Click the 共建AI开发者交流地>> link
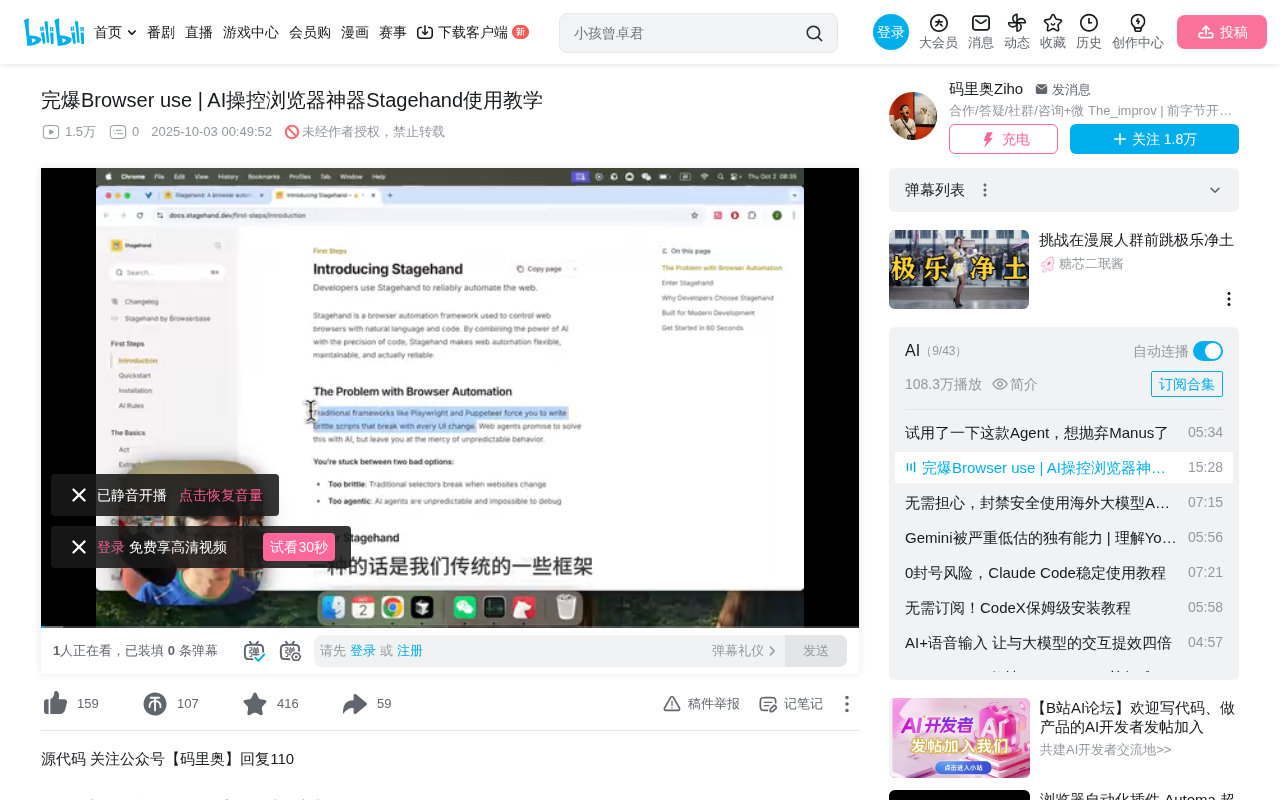Viewport: 1280px width, 800px height. click(x=1105, y=749)
